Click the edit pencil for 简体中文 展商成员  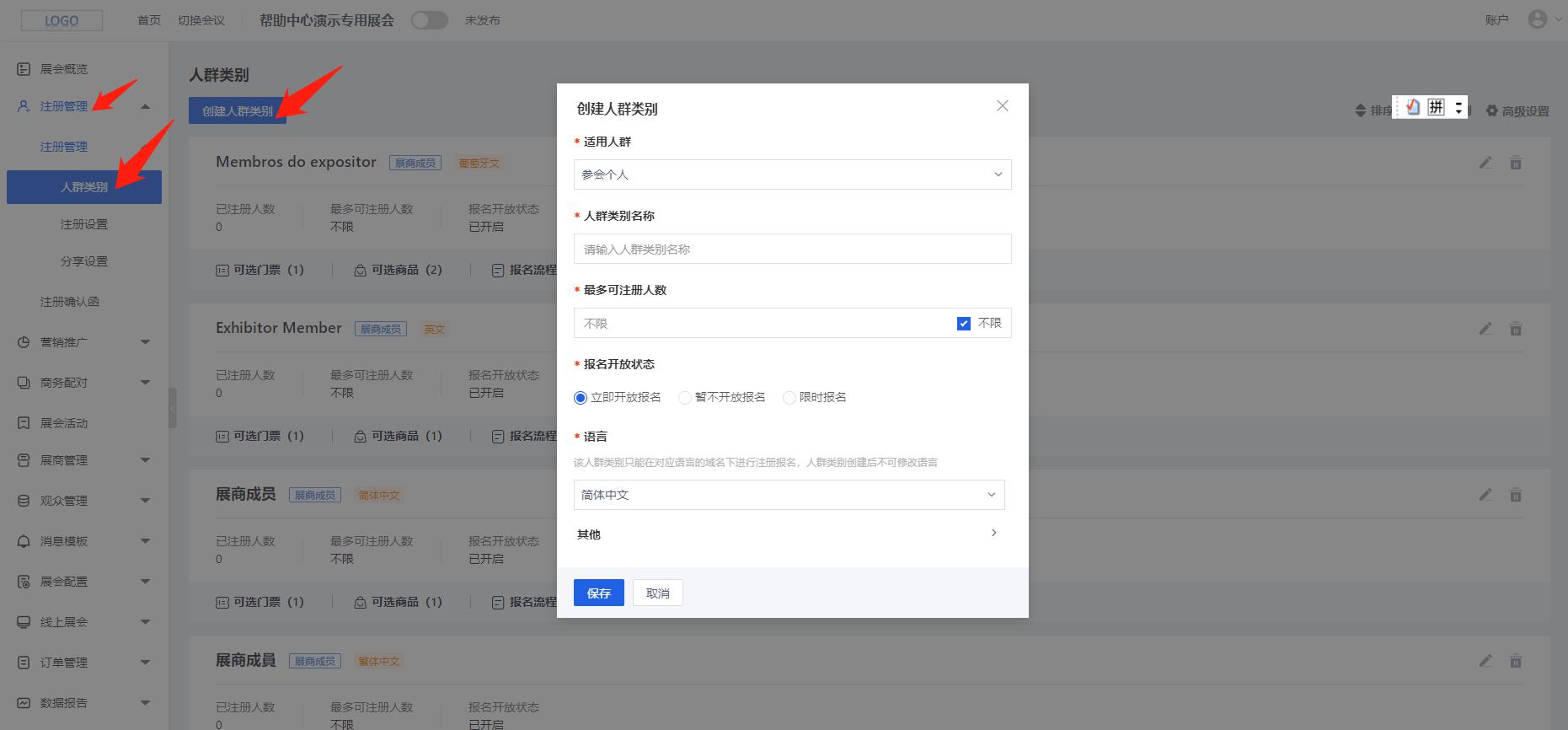click(1485, 495)
